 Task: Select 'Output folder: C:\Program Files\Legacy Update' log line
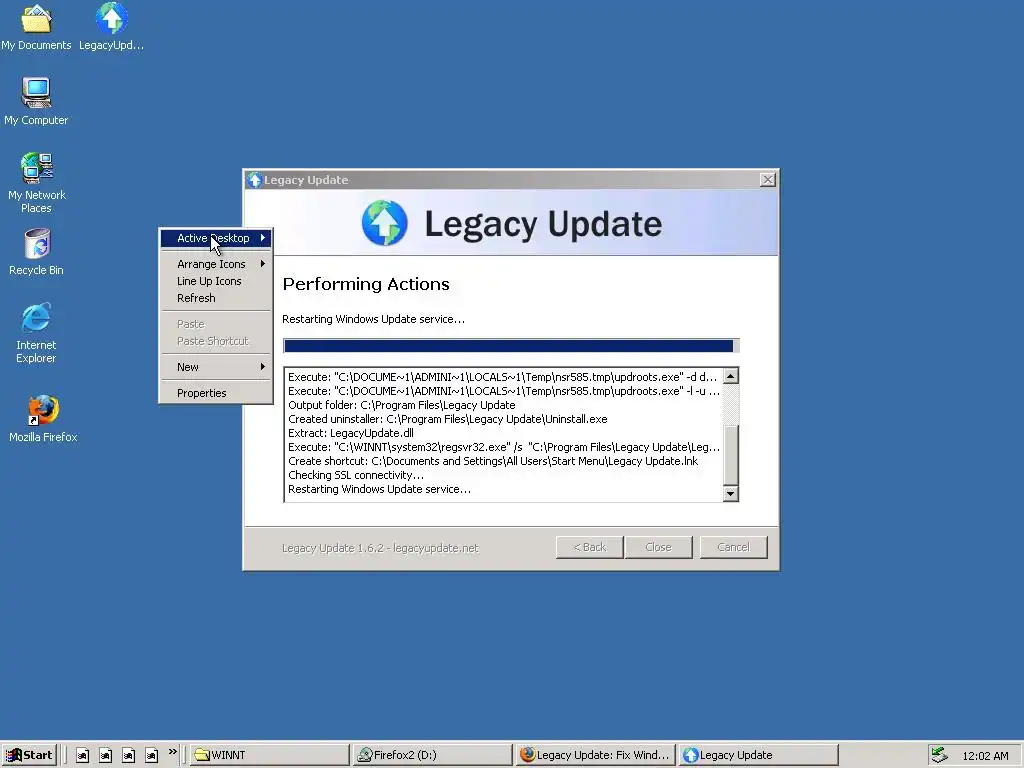click(x=402, y=405)
